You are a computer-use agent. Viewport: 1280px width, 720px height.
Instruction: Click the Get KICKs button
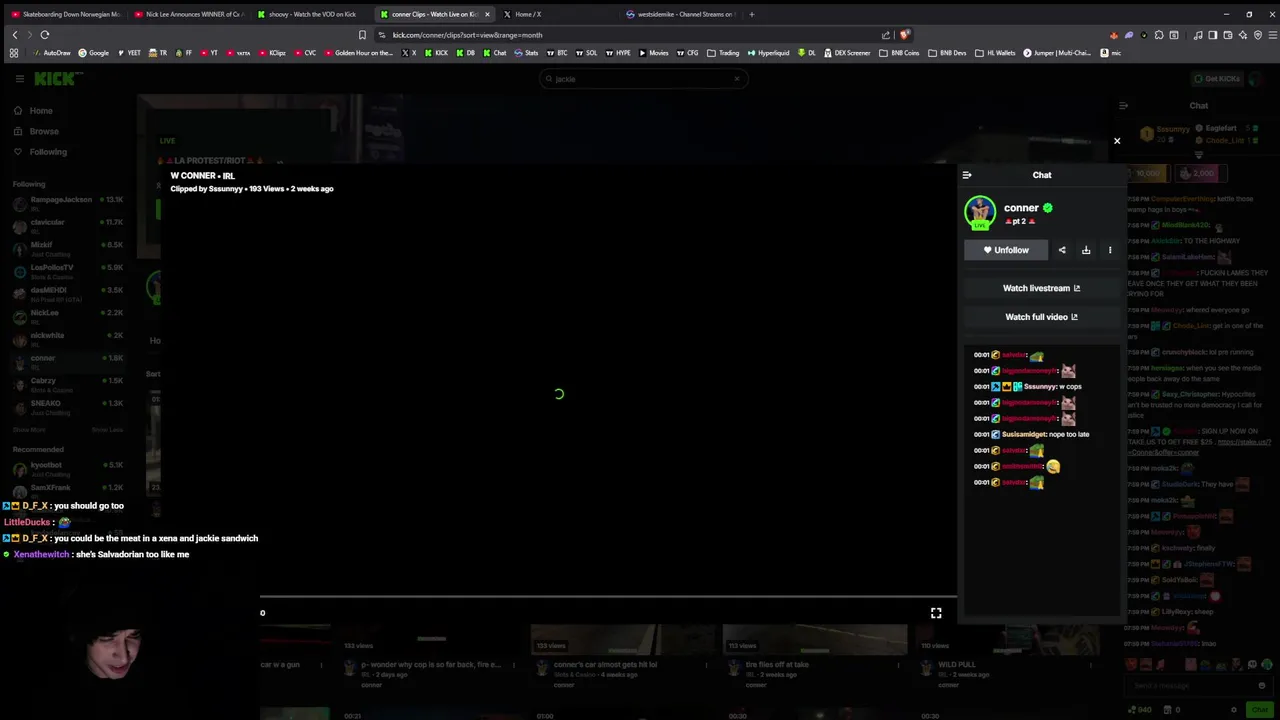1217,79
